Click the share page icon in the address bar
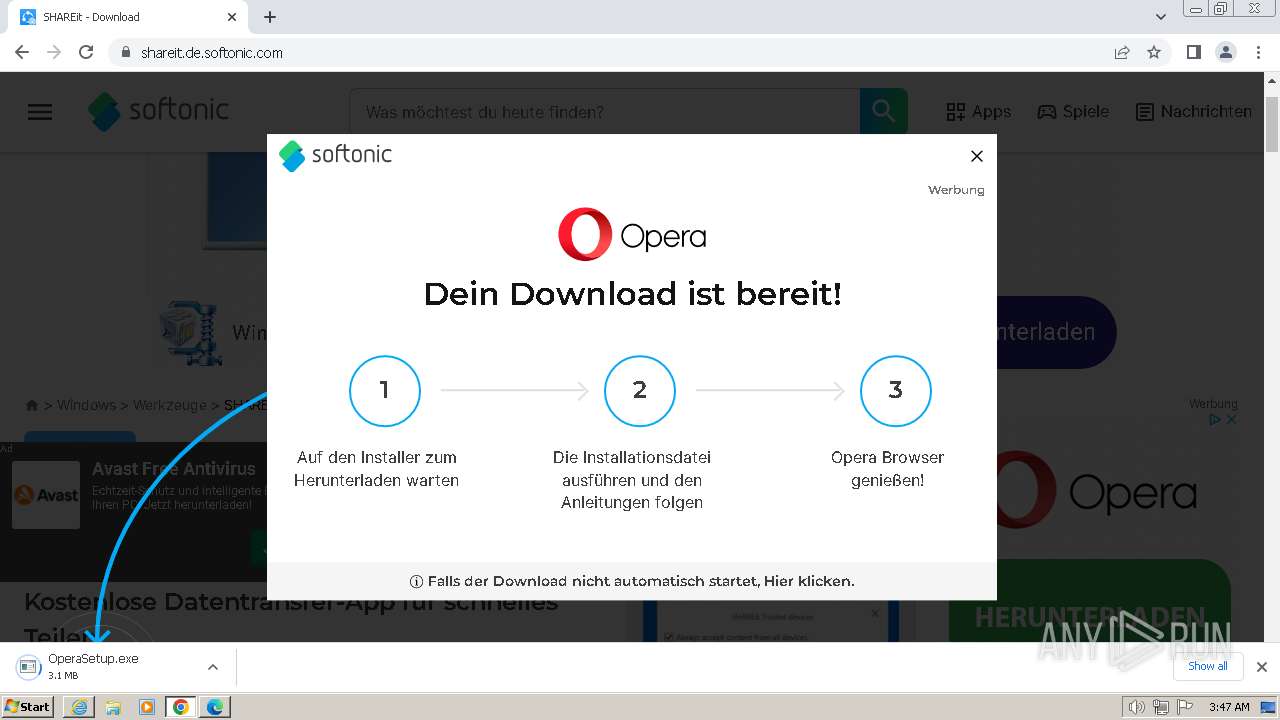Viewport: 1280px width, 720px height. tap(1122, 52)
